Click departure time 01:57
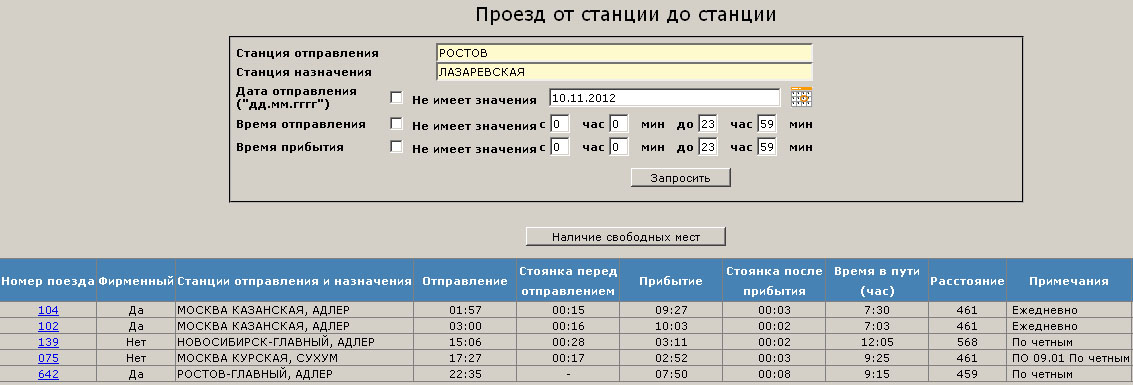 pyautogui.click(x=465, y=310)
